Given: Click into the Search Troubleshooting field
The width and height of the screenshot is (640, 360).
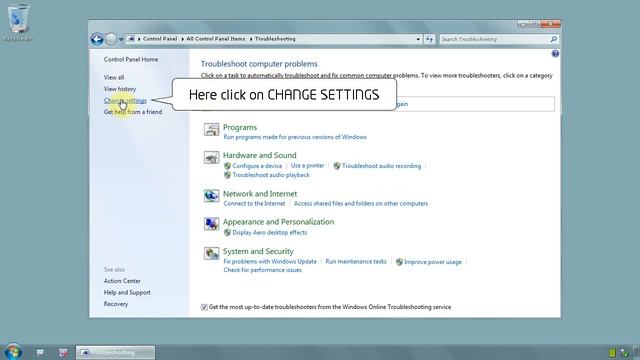Looking at the screenshot, I should coord(495,39).
